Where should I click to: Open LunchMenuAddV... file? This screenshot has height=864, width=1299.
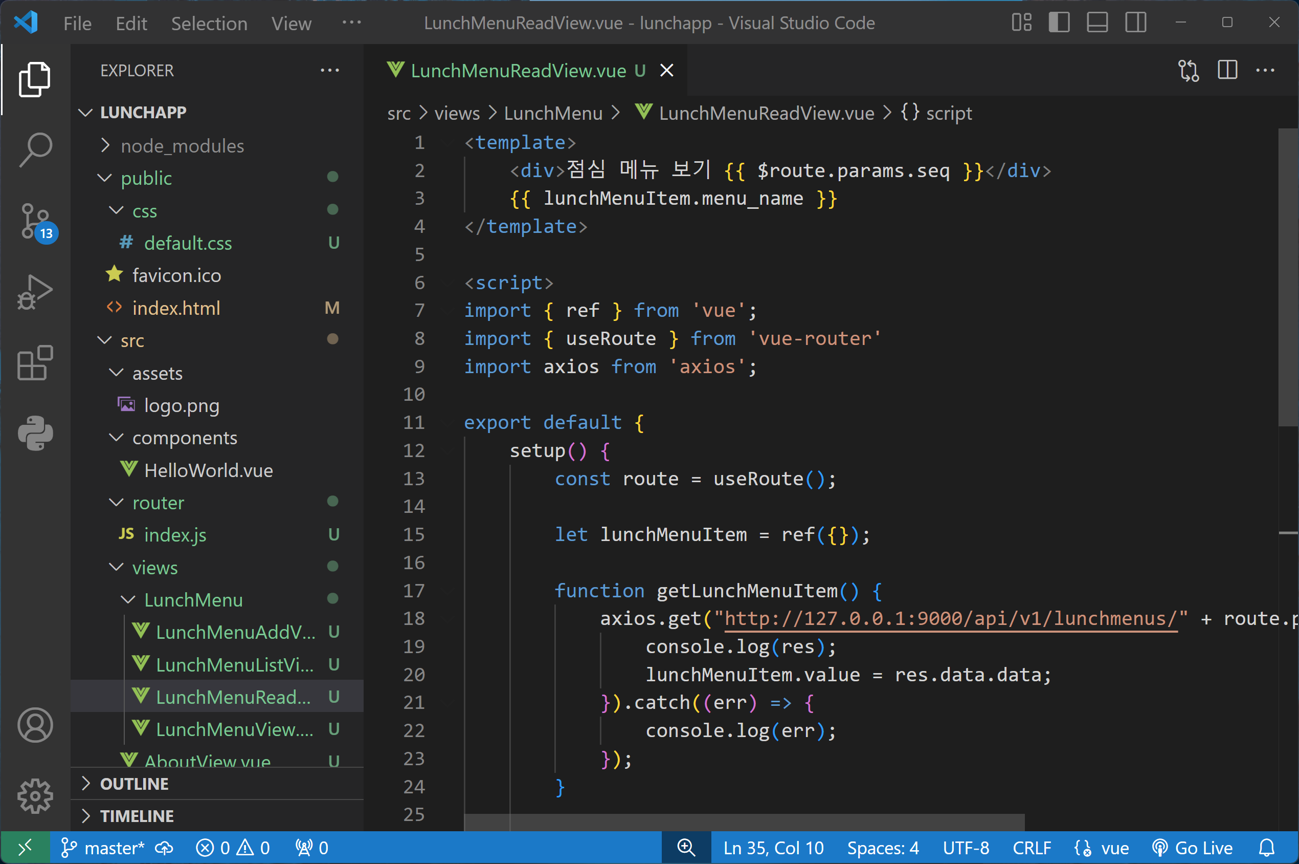(217, 632)
